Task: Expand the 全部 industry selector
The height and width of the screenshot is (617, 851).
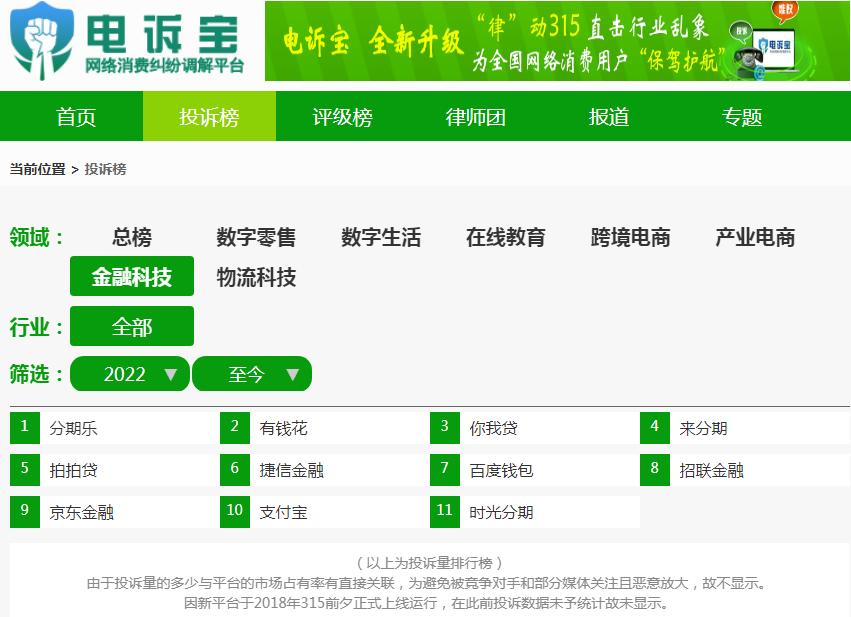Action: pos(131,325)
